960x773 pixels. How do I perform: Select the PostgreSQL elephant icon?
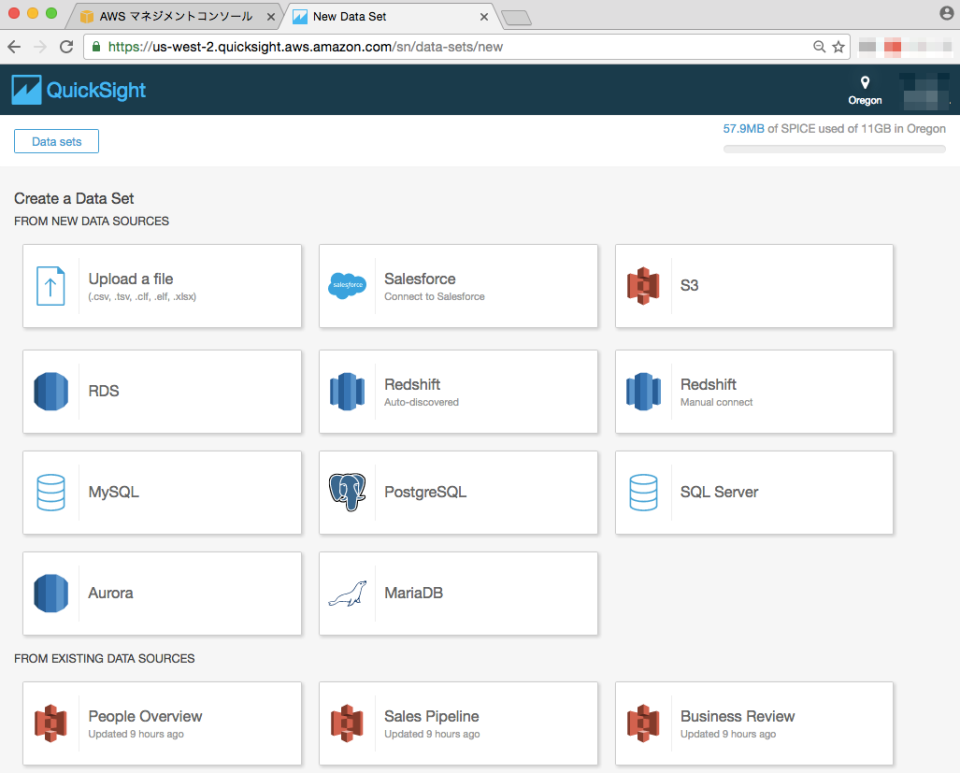[347, 492]
